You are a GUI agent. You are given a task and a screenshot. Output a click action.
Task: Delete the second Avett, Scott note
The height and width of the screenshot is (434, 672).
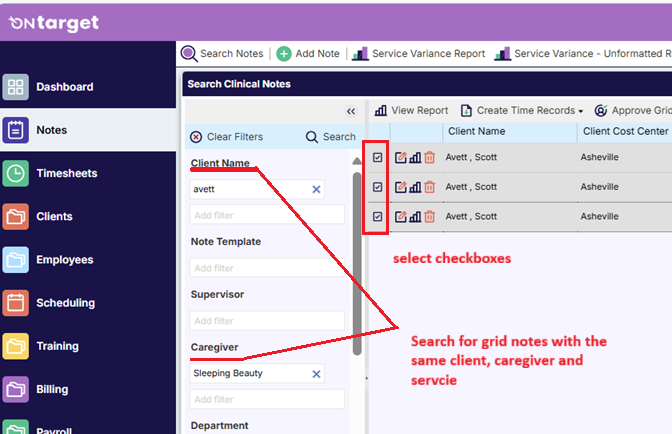[429, 187]
